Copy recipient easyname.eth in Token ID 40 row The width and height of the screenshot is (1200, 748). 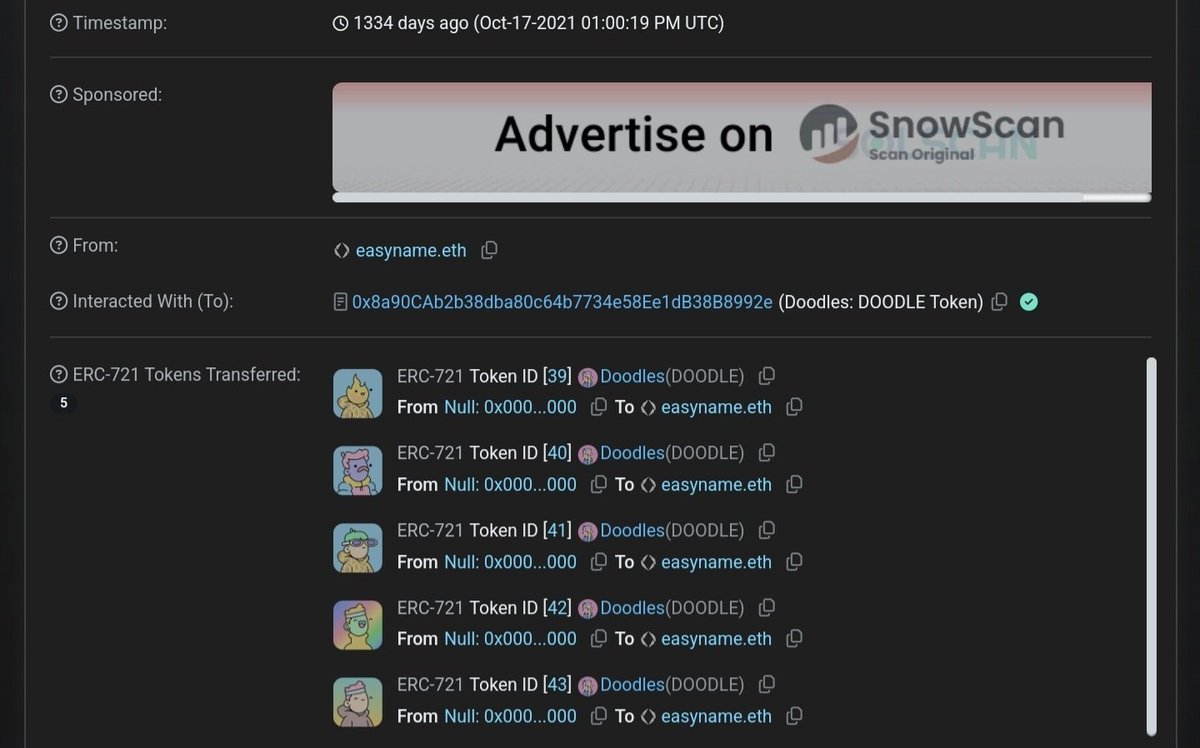794,484
